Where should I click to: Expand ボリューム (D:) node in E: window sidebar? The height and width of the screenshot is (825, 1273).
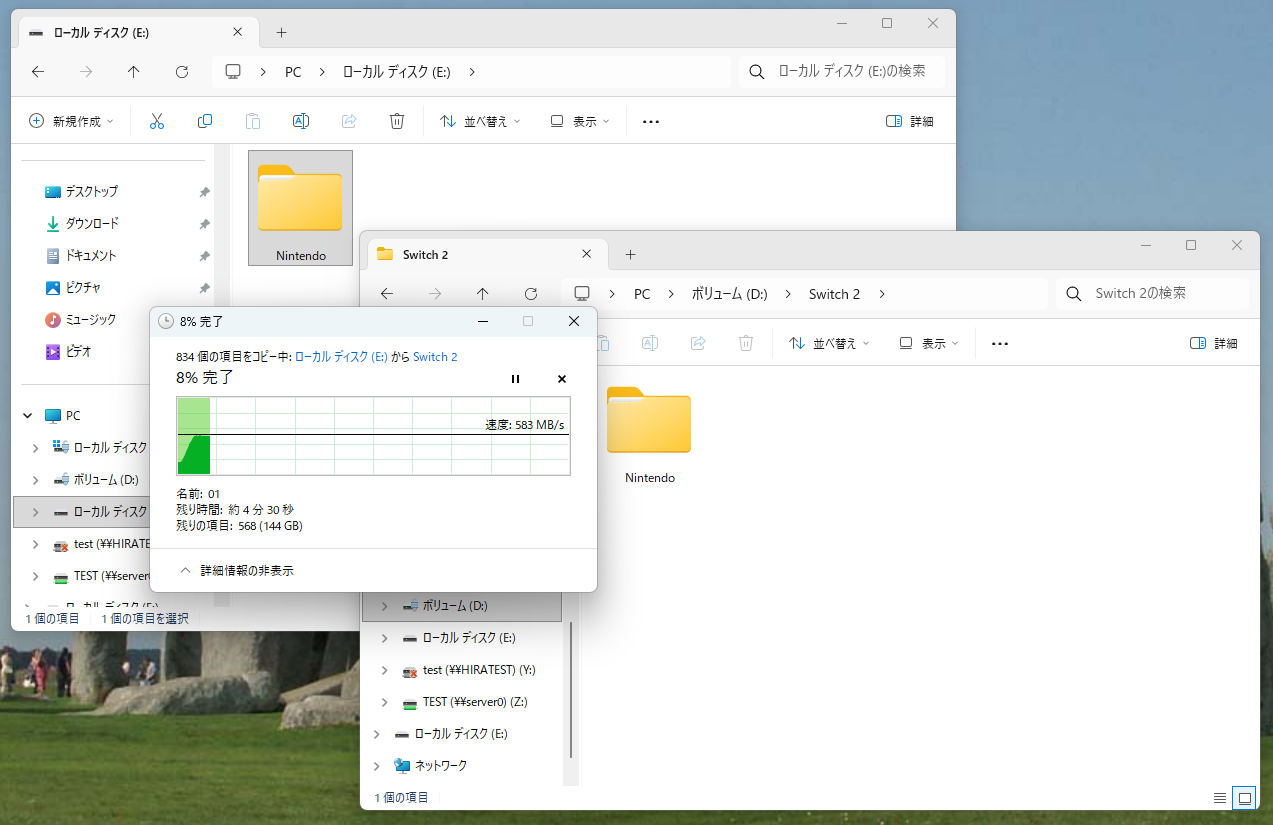[x=36, y=480]
